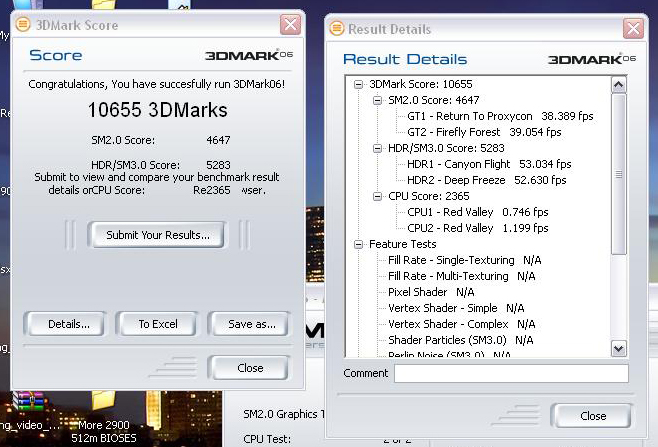This screenshot has width=658, height=447.
Task: Click the scrollbar thumb in results tree
Action: [x=619, y=174]
